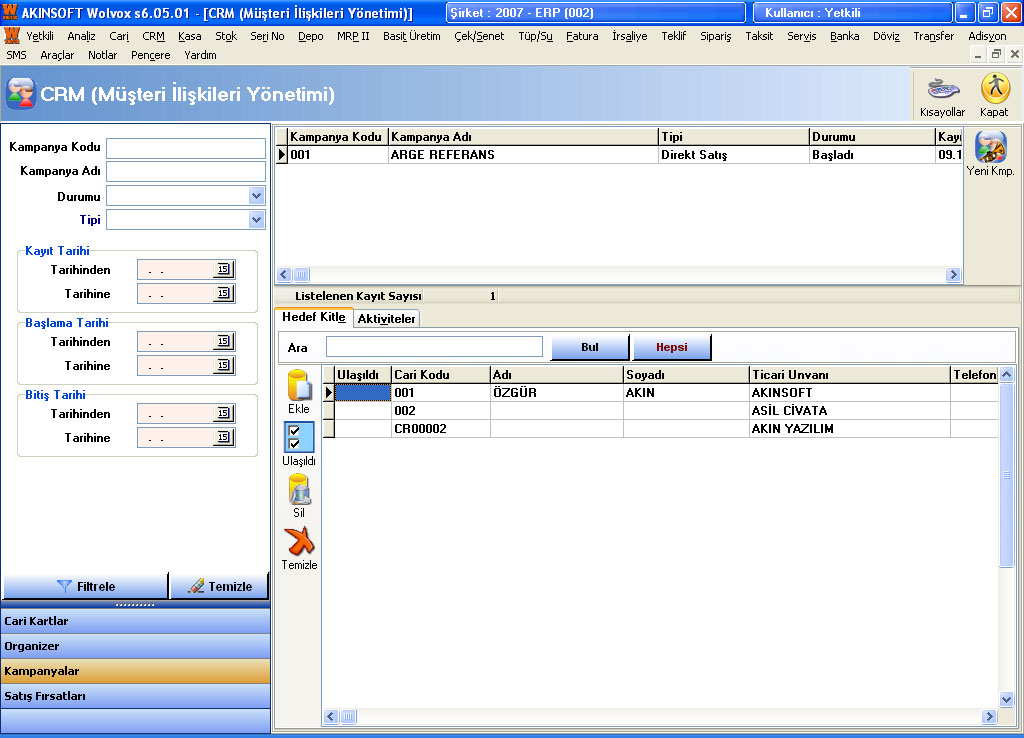Click the Temizle button beside Filtrele
The height and width of the screenshot is (738, 1024).
pos(220,586)
